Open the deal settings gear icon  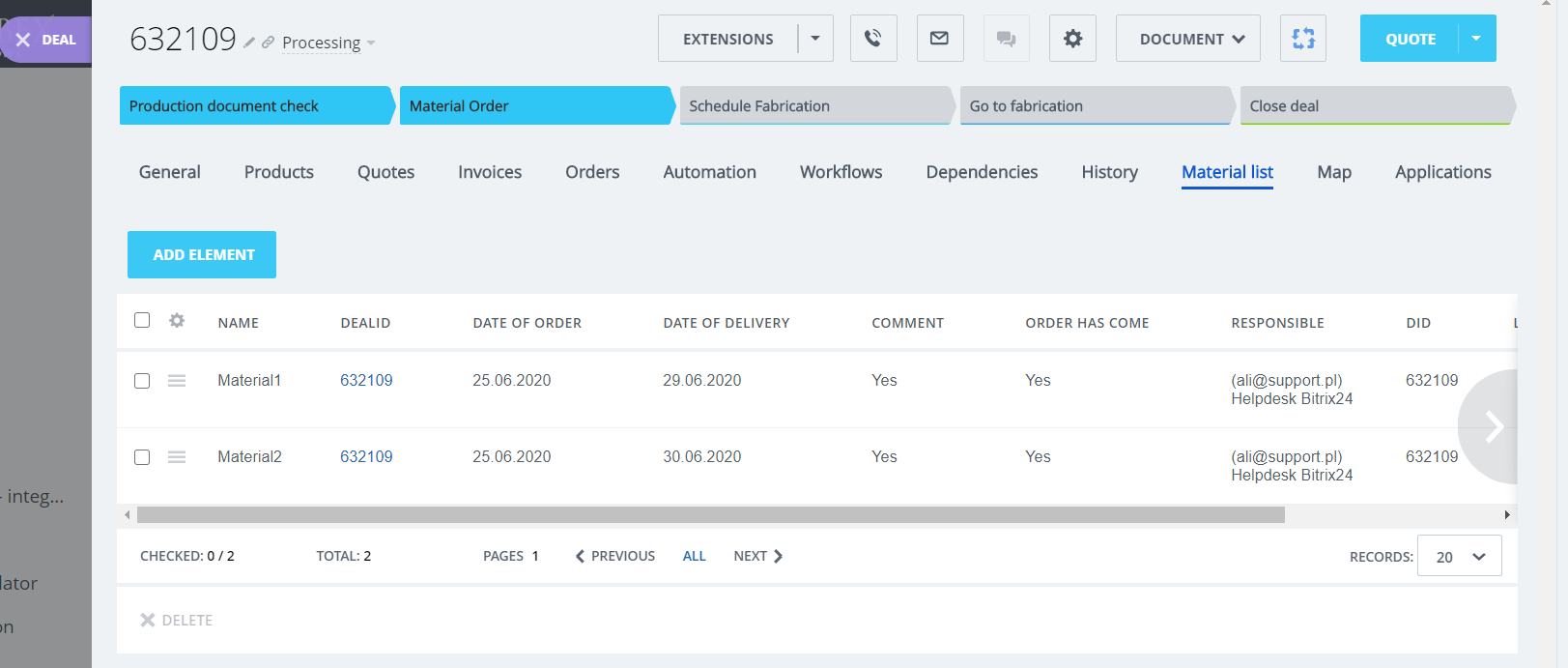(1072, 39)
